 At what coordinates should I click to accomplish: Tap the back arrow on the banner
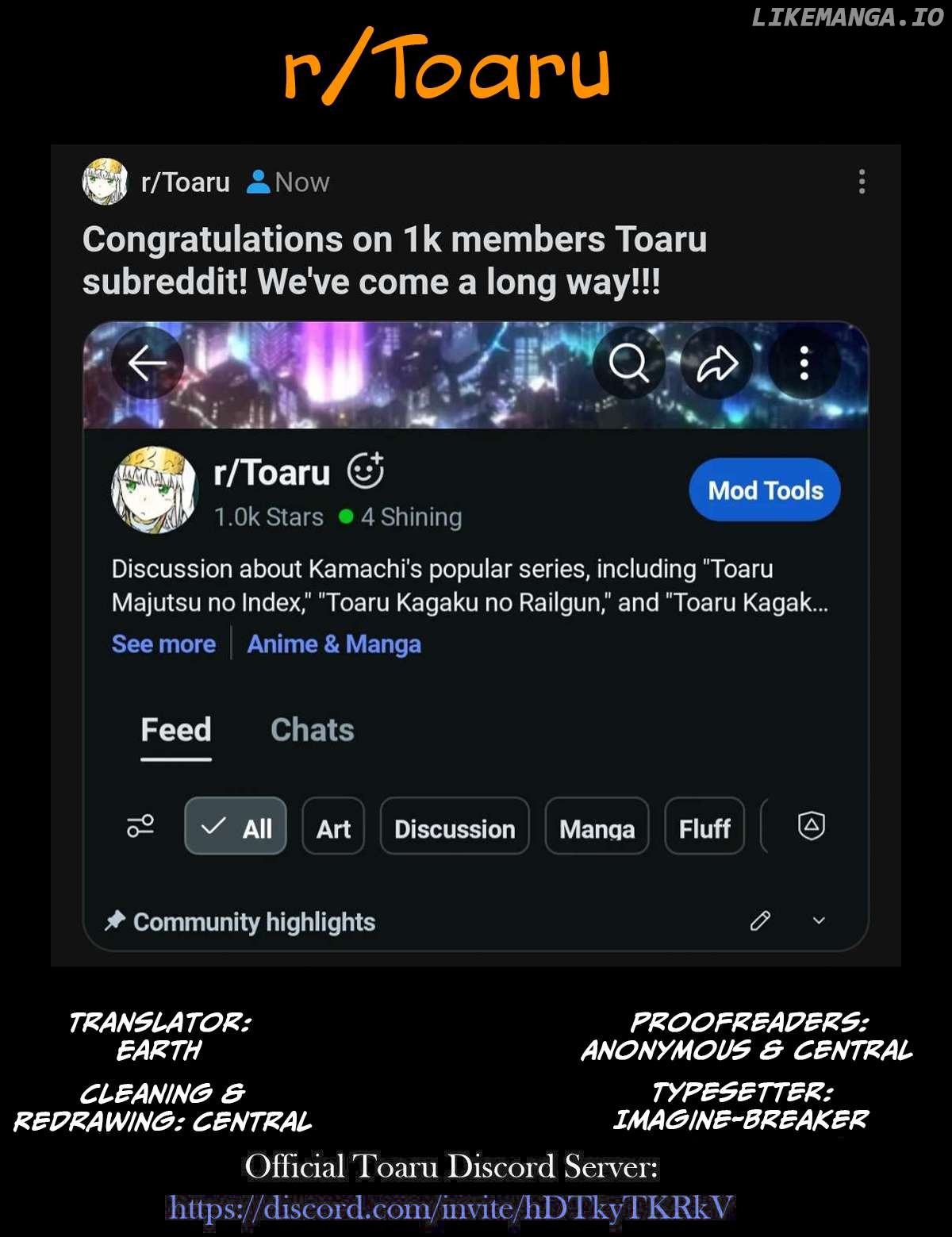(148, 364)
